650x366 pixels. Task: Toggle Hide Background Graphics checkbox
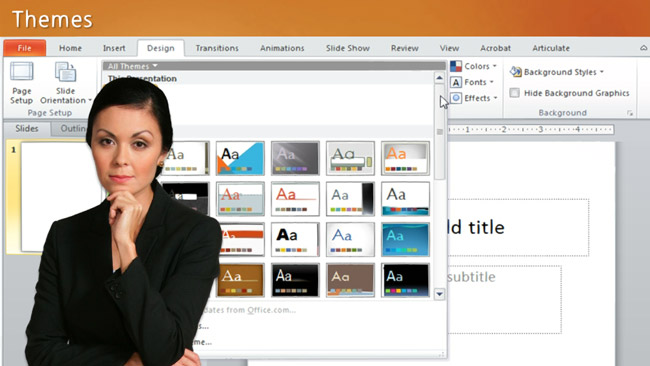tap(514, 93)
